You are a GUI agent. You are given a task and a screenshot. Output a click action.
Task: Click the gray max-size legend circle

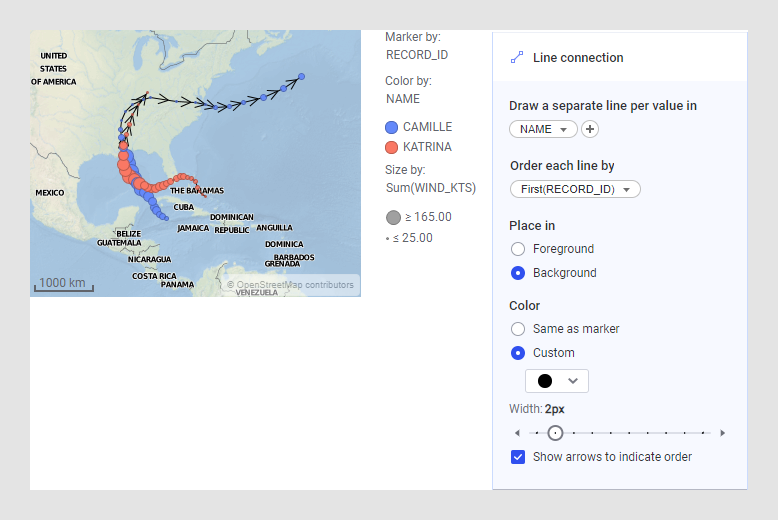[393, 217]
